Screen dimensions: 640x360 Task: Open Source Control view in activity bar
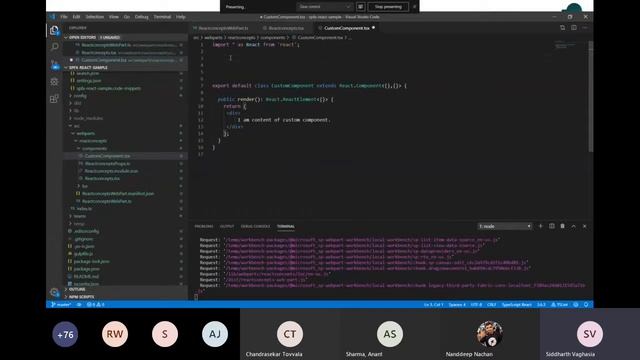click(x=54, y=64)
